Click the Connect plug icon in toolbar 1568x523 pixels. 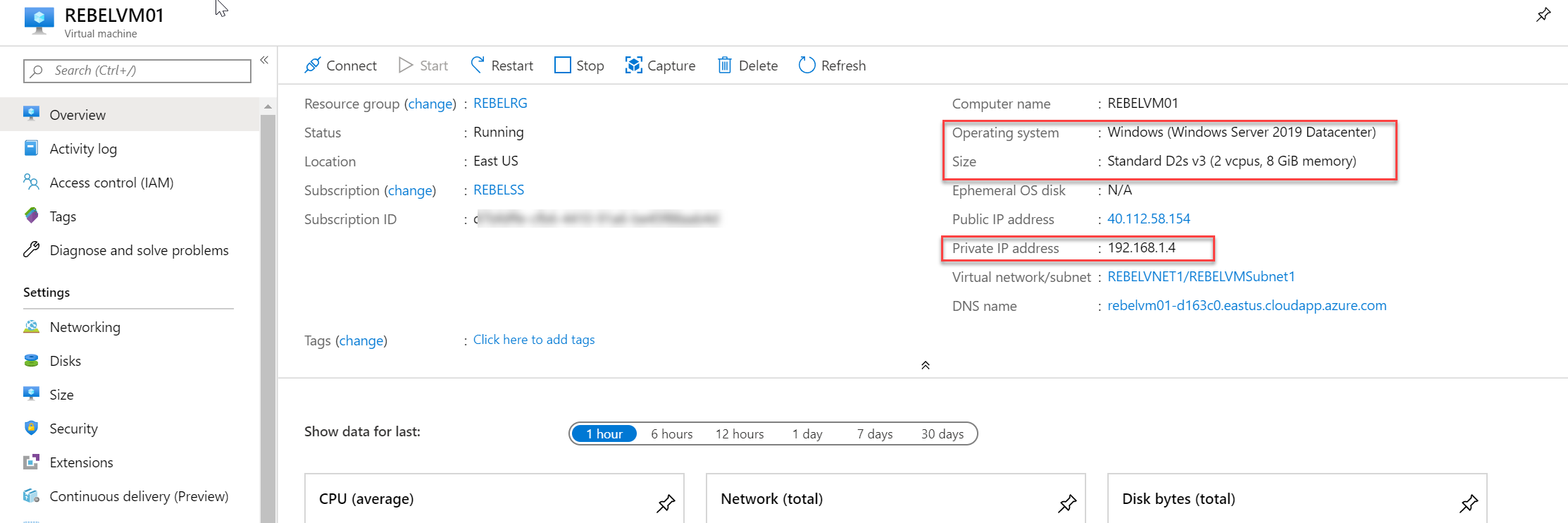coord(312,66)
